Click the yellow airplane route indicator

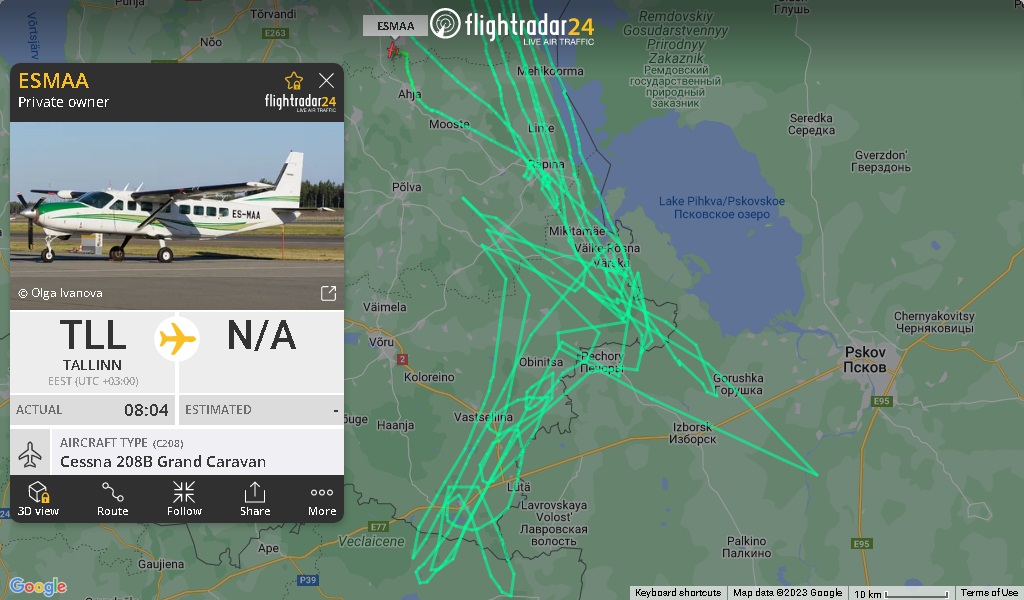pyautogui.click(x=177, y=339)
